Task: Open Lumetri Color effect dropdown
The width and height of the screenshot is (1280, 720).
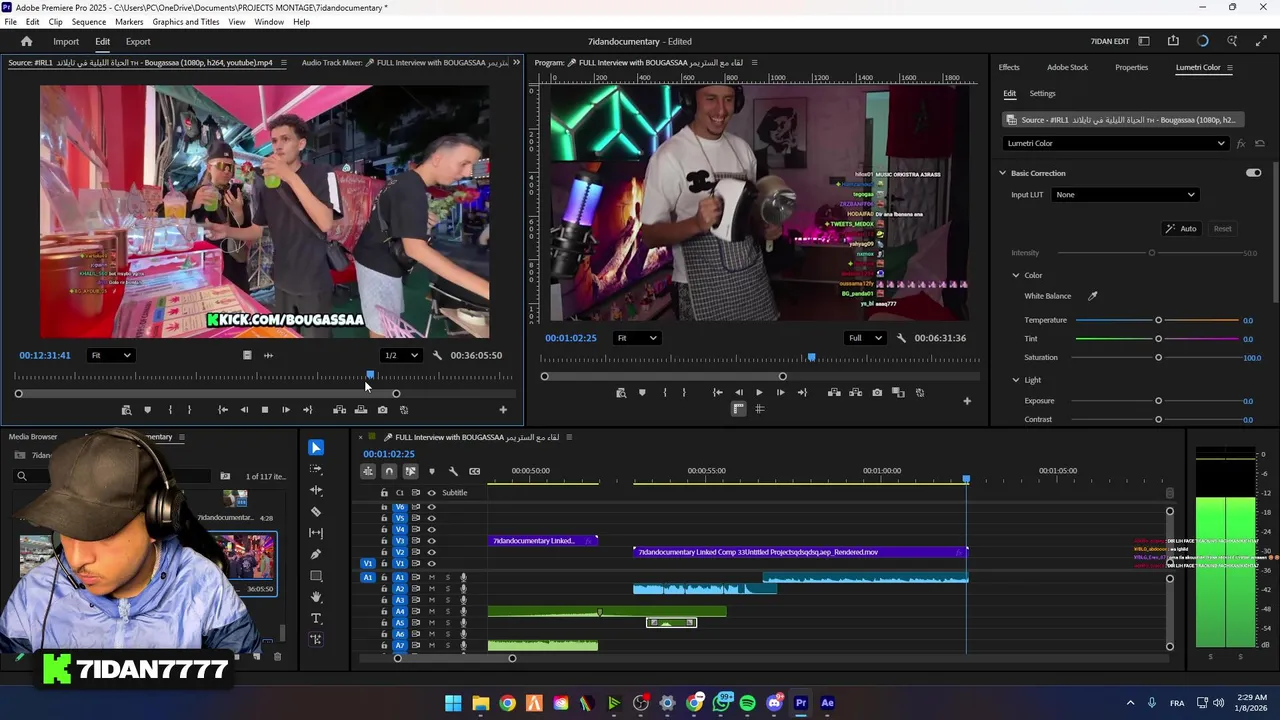Action: coord(1115,143)
